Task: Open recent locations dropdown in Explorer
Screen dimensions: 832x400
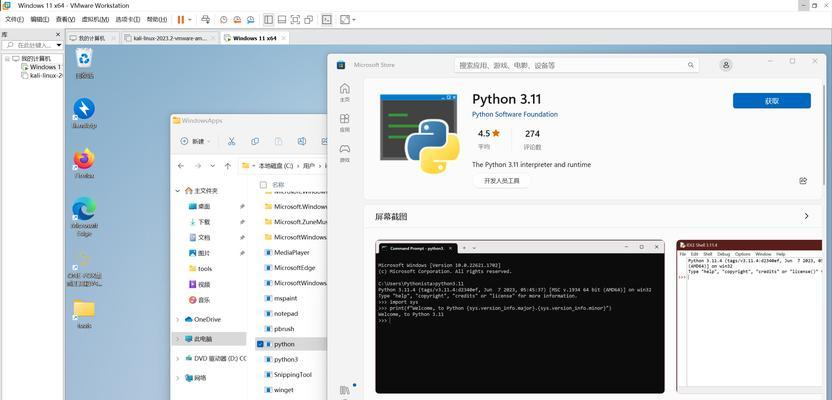Action: [213, 166]
